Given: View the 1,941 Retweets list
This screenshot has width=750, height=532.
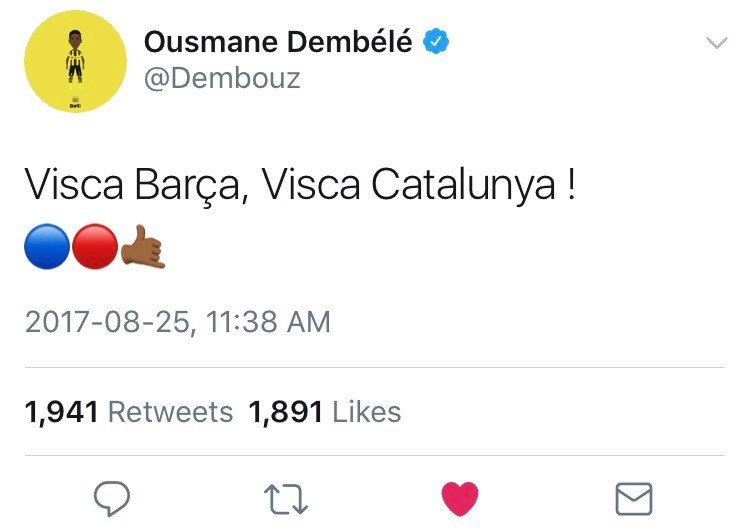Looking at the screenshot, I should (129, 412).
